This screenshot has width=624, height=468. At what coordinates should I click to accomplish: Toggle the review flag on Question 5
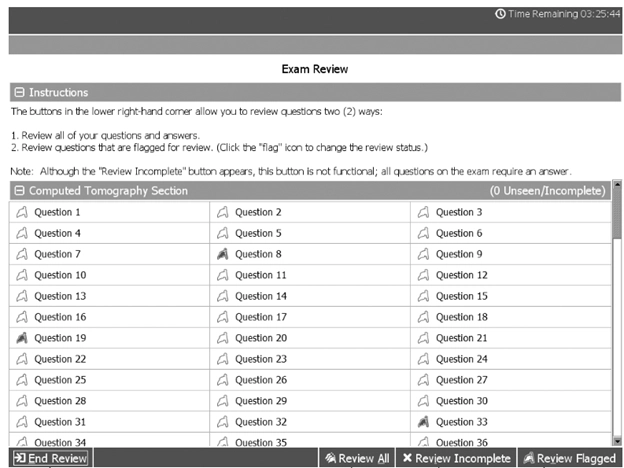point(222,233)
